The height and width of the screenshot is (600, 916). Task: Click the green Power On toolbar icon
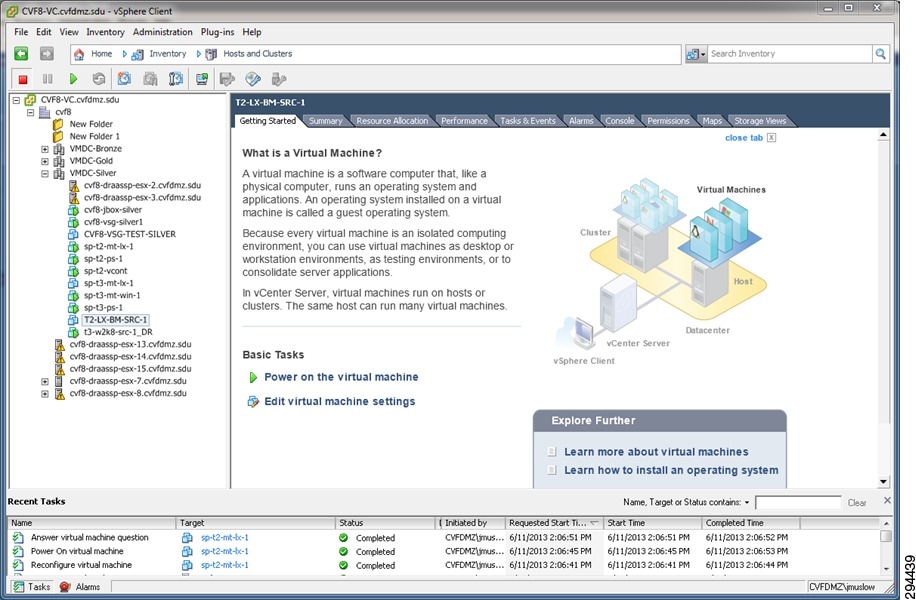click(73, 79)
